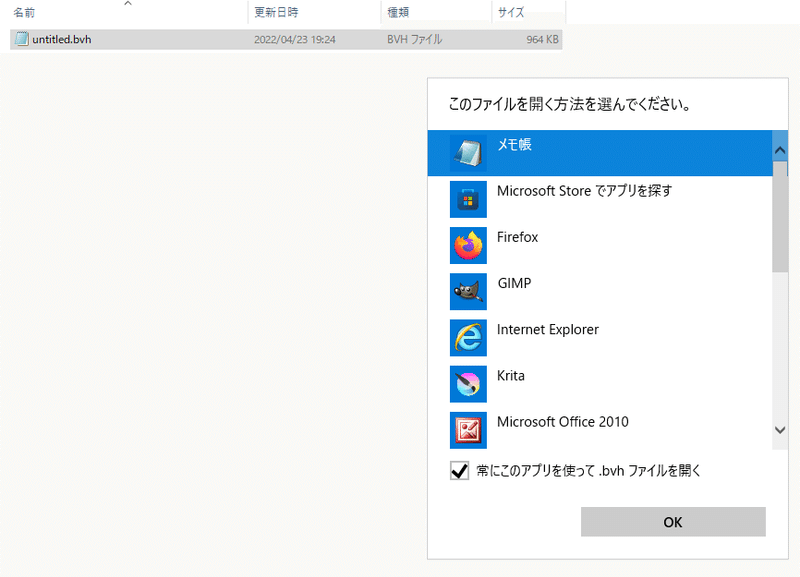Click the Internet Explorer icon
This screenshot has height=577, width=800.
pos(468,338)
